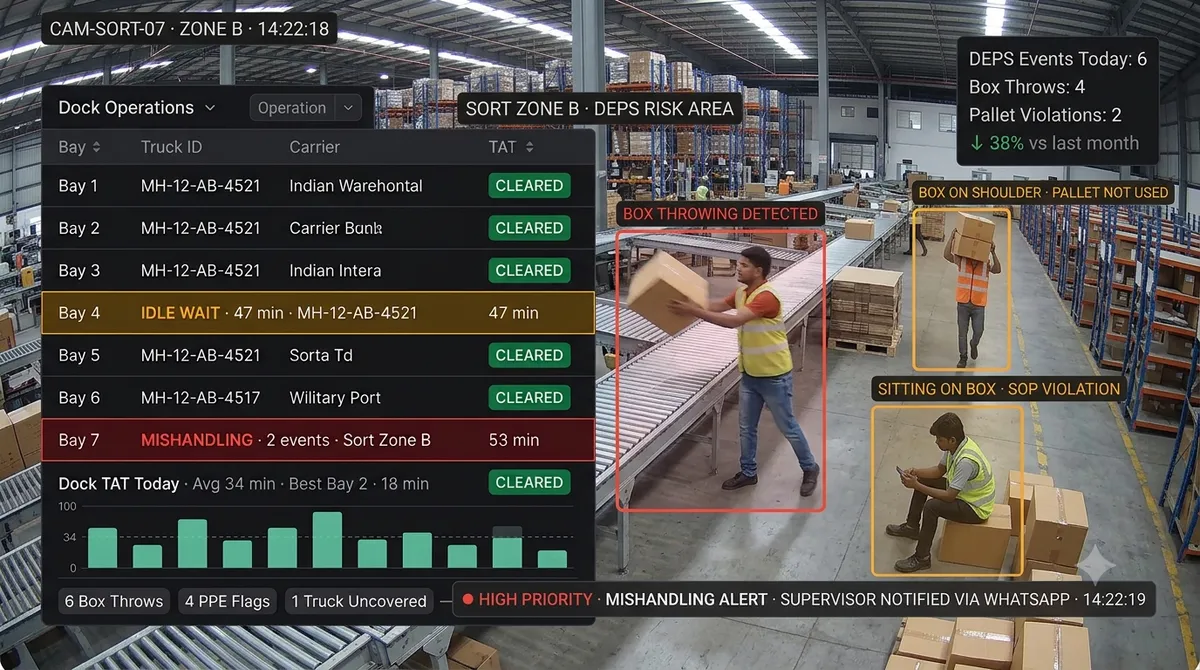The image size is (1200, 670).
Task: Click carrier name Sorta Td
Action: (321, 355)
